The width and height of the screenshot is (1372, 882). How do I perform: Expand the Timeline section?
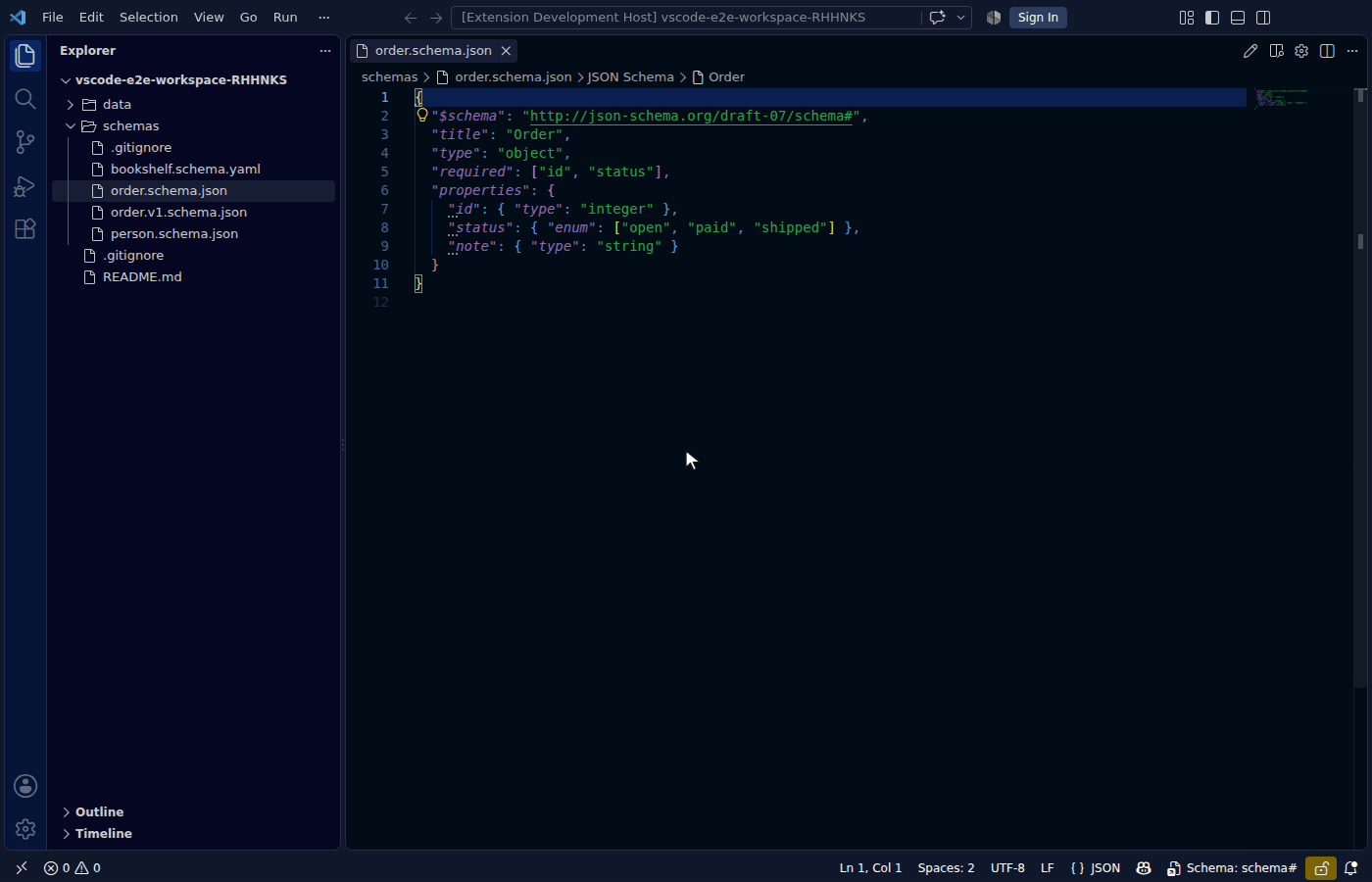click(x=66, y=834)
